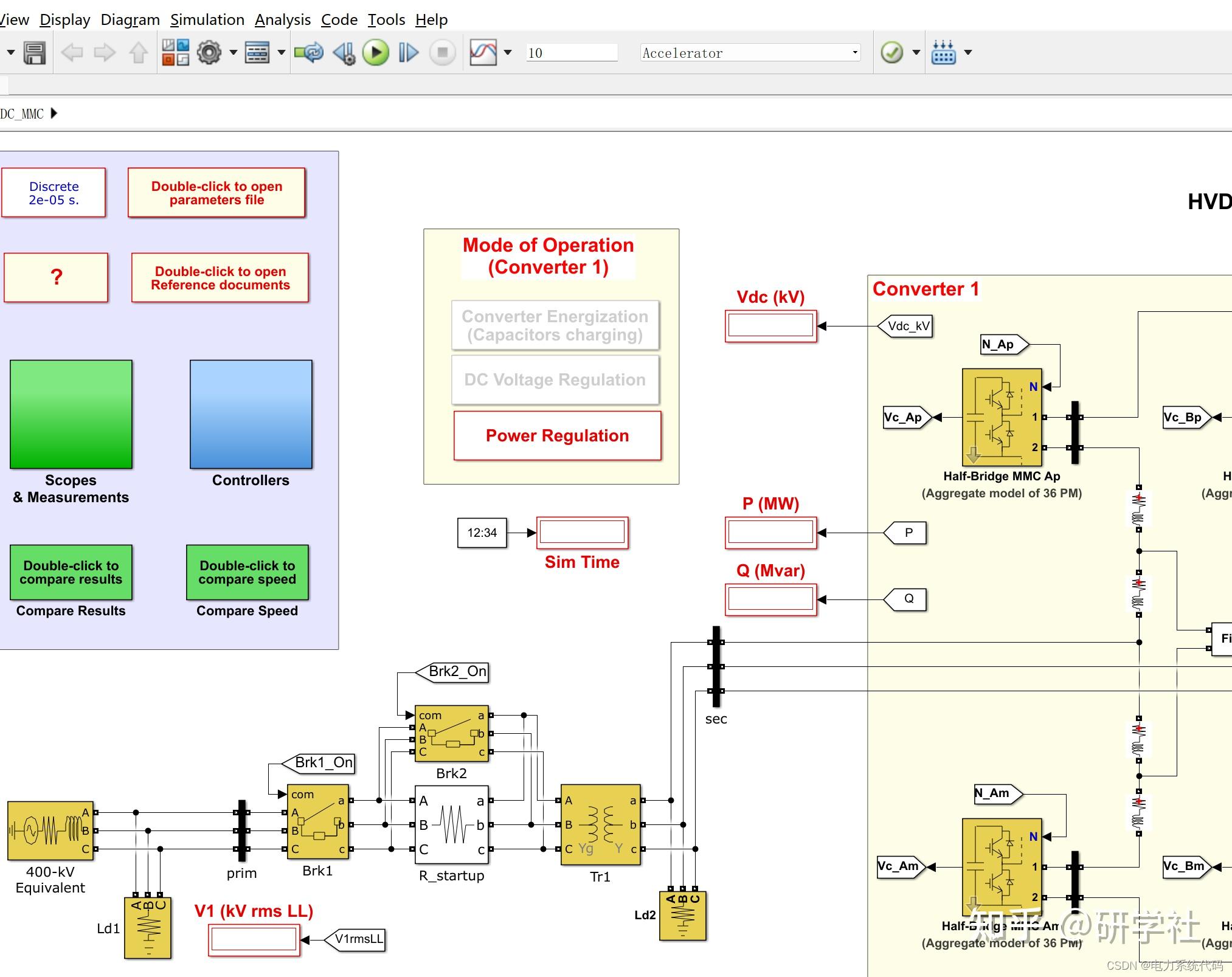
Task: Open Model Configuration Parameters via the gear icon
Action: [209, 53]
